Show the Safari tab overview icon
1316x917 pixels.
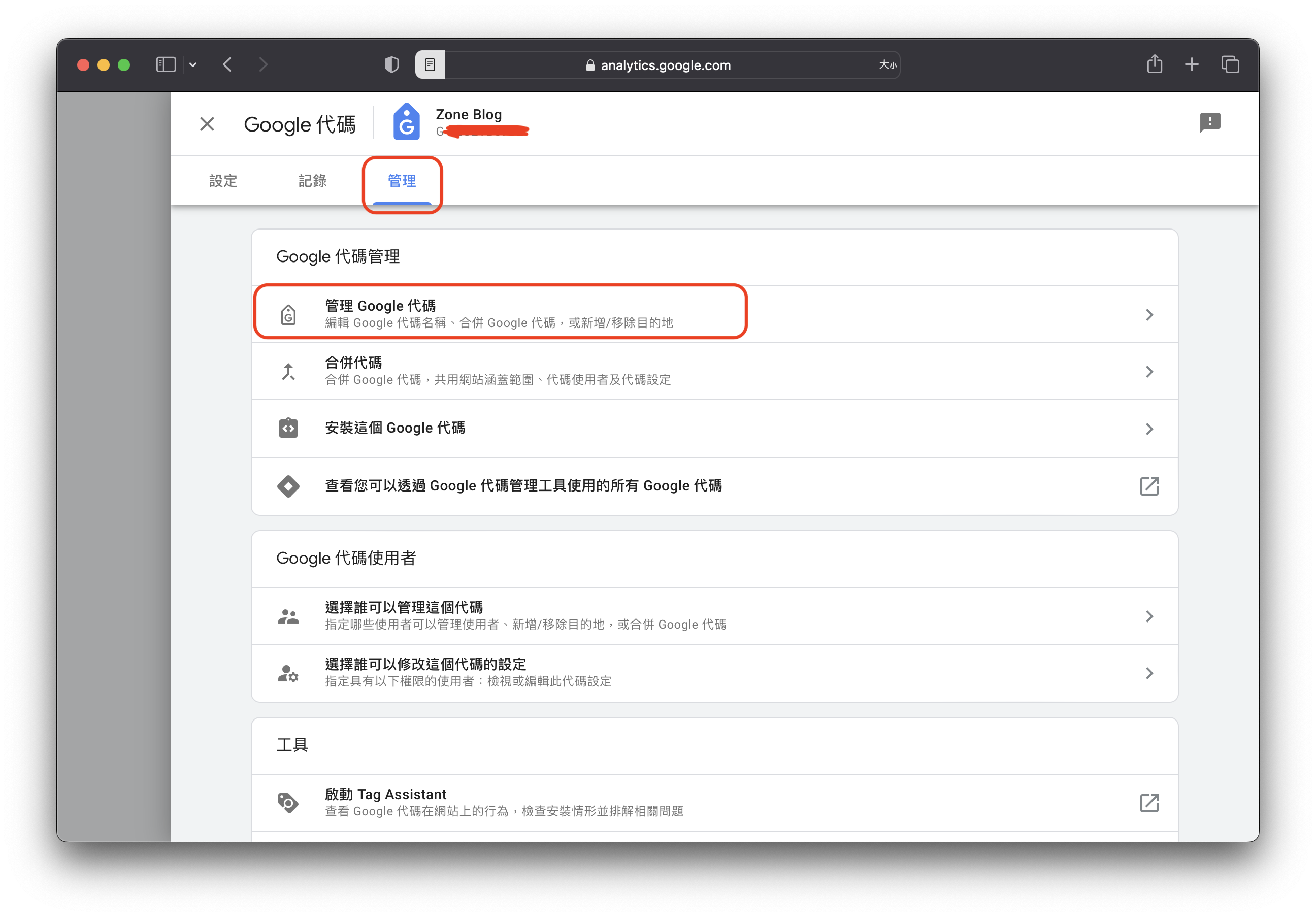tap(1230, 65)
